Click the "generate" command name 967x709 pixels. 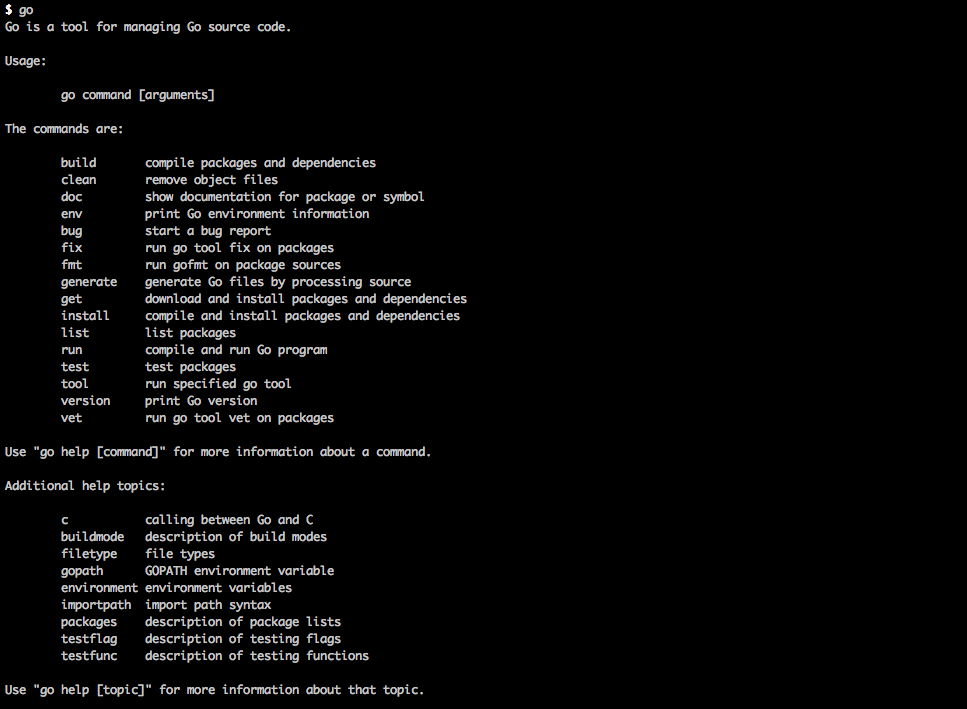(x=88, y=282)
